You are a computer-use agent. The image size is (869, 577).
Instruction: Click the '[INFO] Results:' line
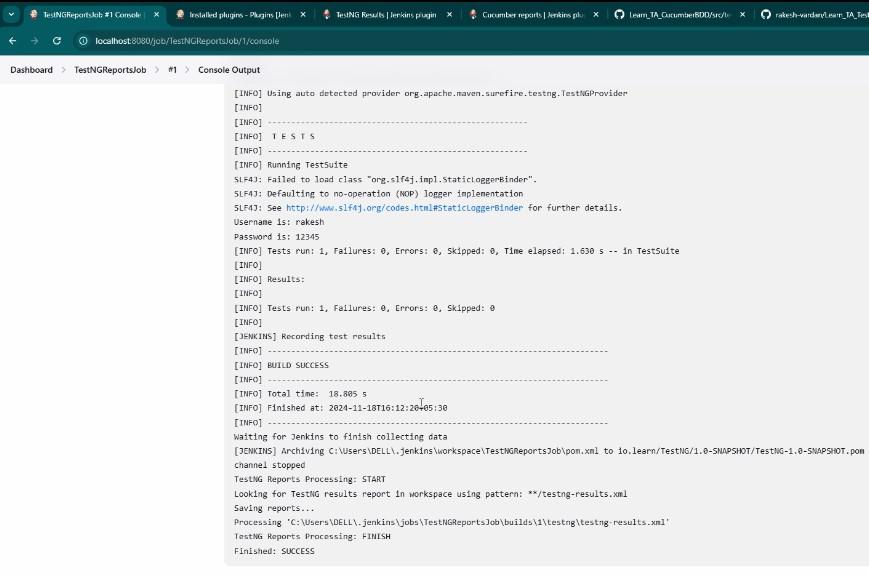tap(269, 279)
